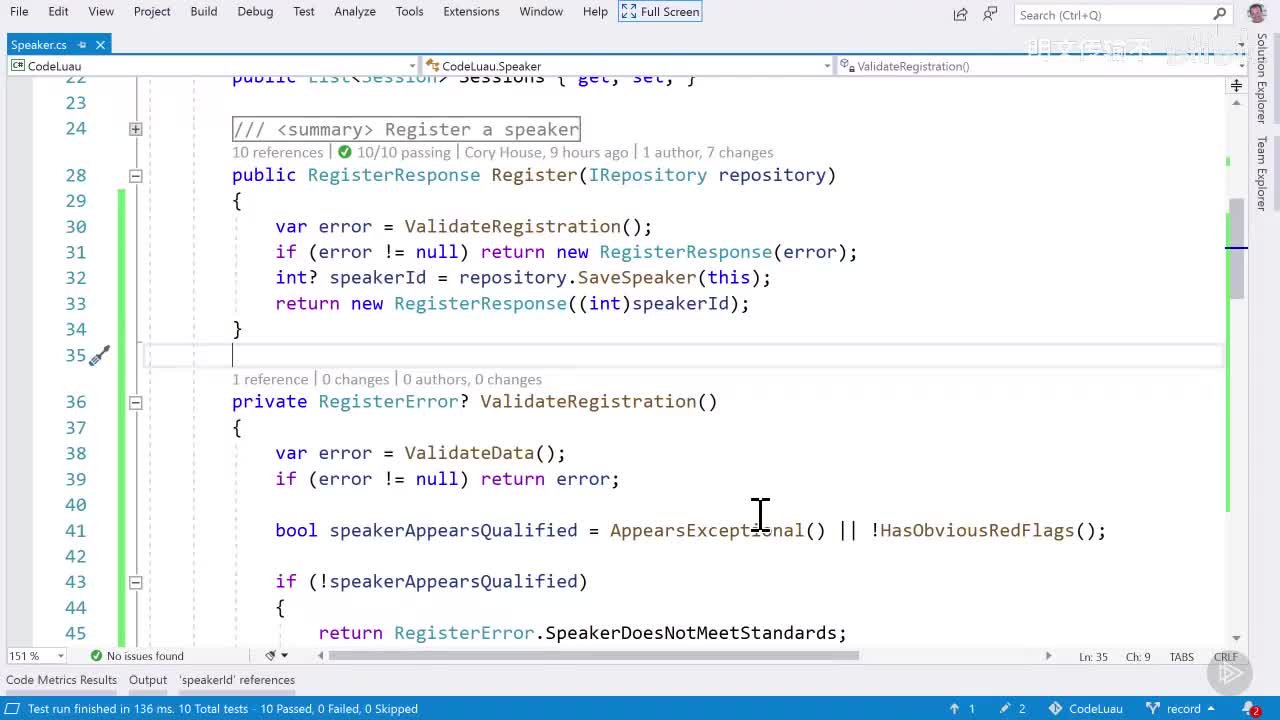Click the code cleanup brush icon
This screenshot has width=1280, height=720.
(270, 656)
